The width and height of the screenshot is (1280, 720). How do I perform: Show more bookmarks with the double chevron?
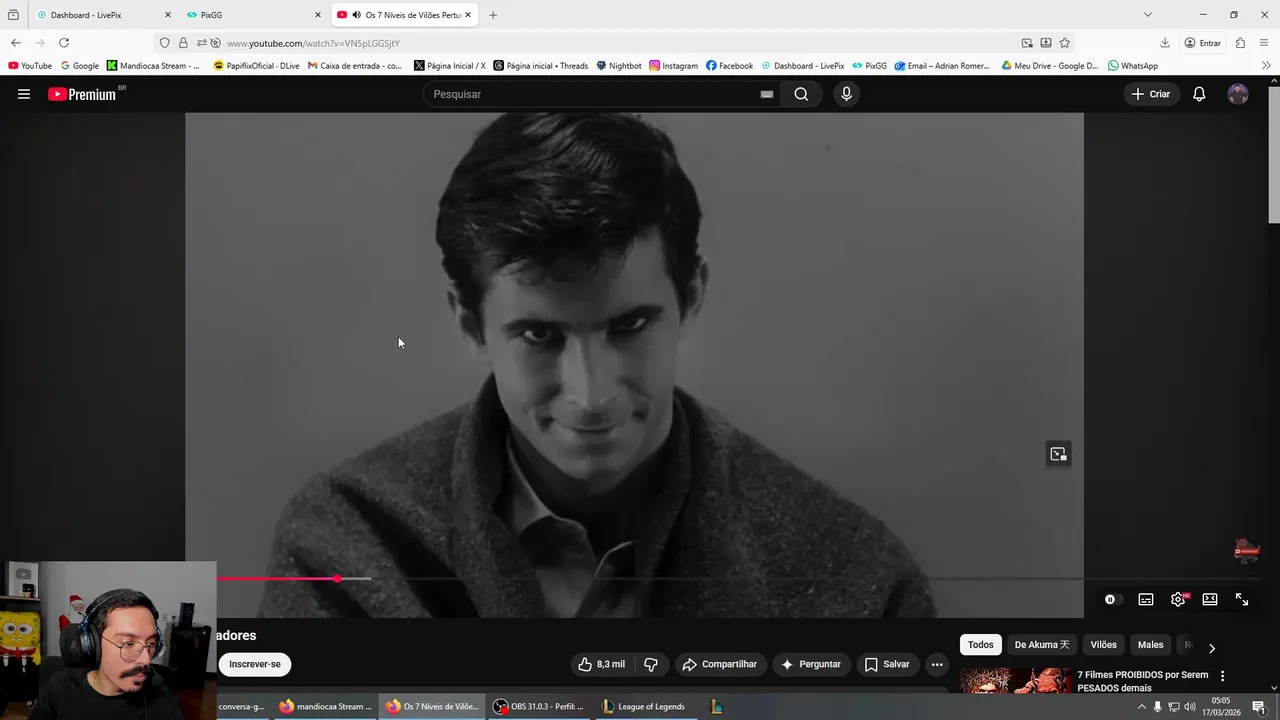pyautogui.click(x=1266, y=66)
